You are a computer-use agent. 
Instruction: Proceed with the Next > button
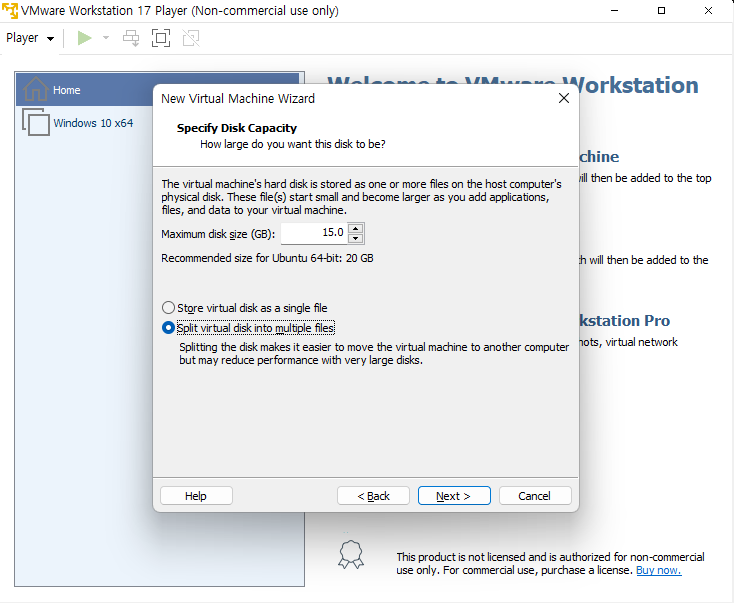(x=454, y=496)
